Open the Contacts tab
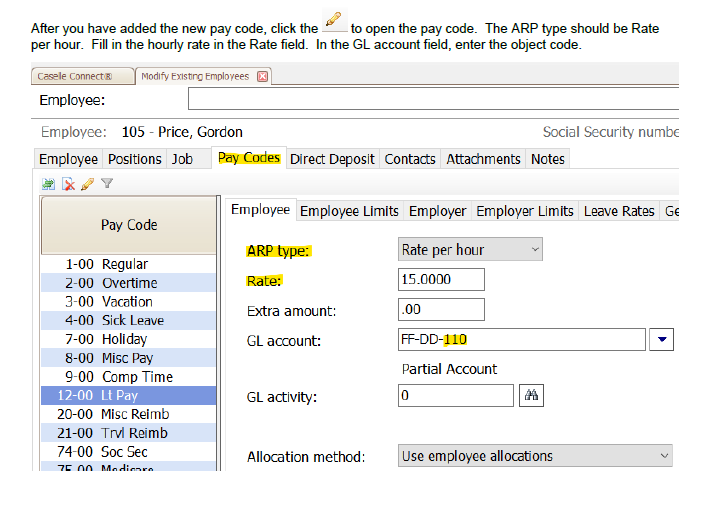Image resolution: width=715 pixels, height=505 pixels. point(410,159)
